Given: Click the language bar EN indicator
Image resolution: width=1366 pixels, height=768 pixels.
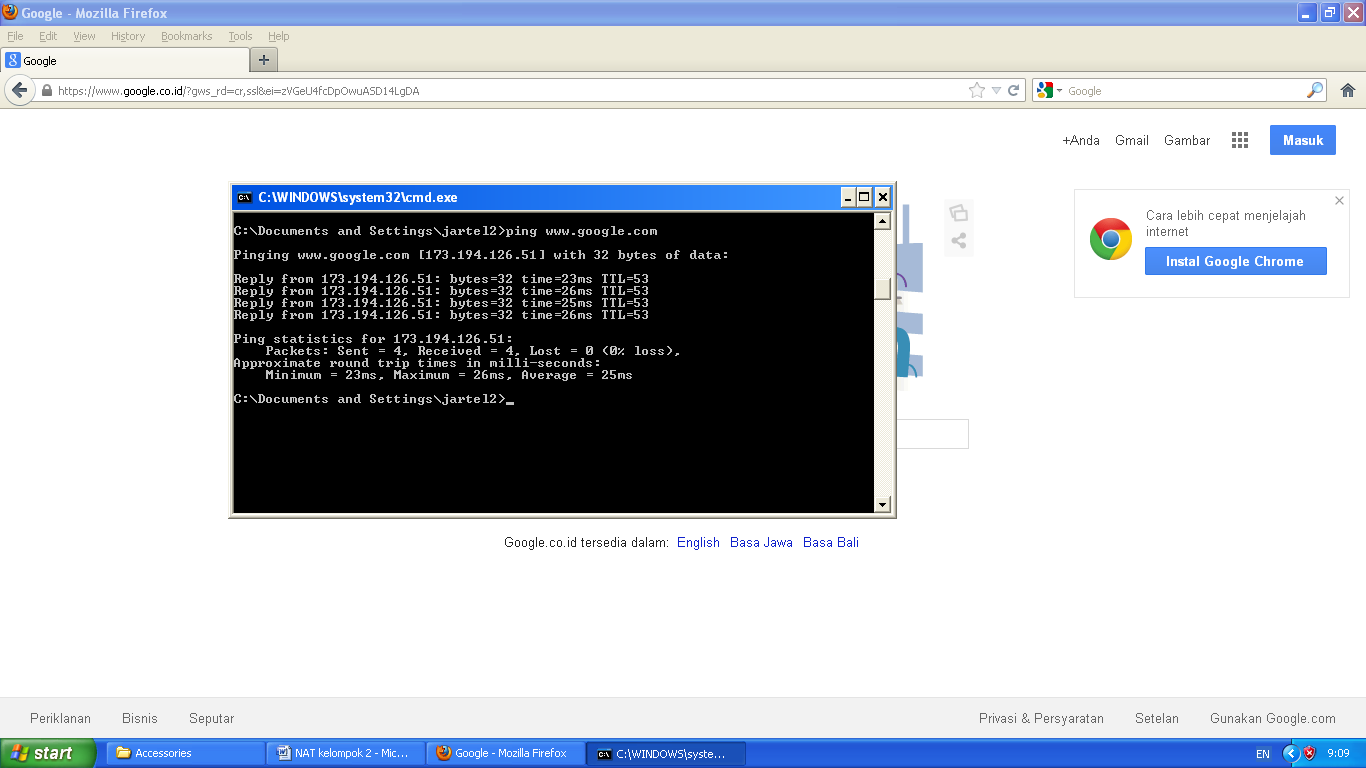Looking at the screenshot, I should 1263,754.
